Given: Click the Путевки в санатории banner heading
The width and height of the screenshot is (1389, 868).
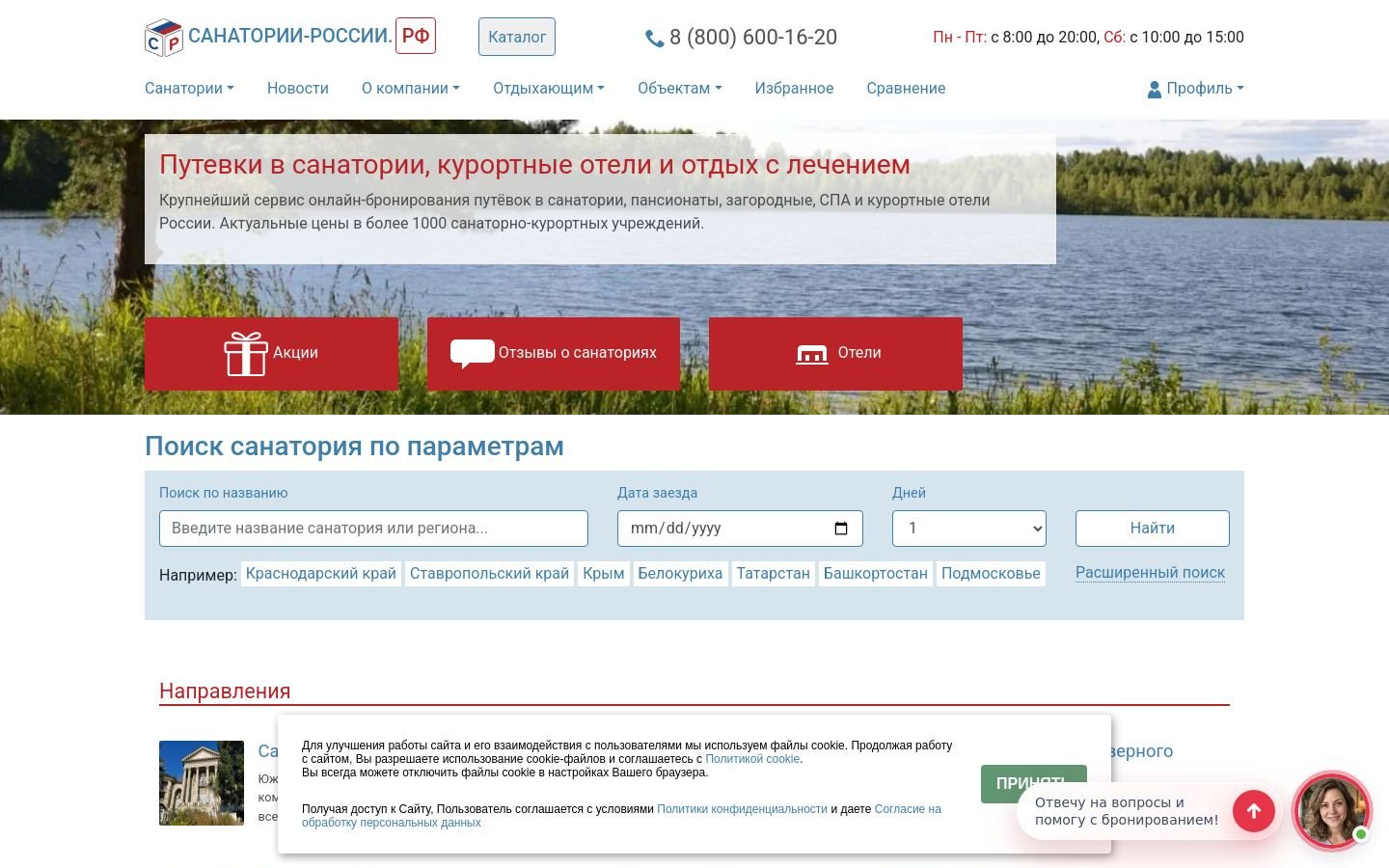Looking at the screenshot, I should point(534,165).
